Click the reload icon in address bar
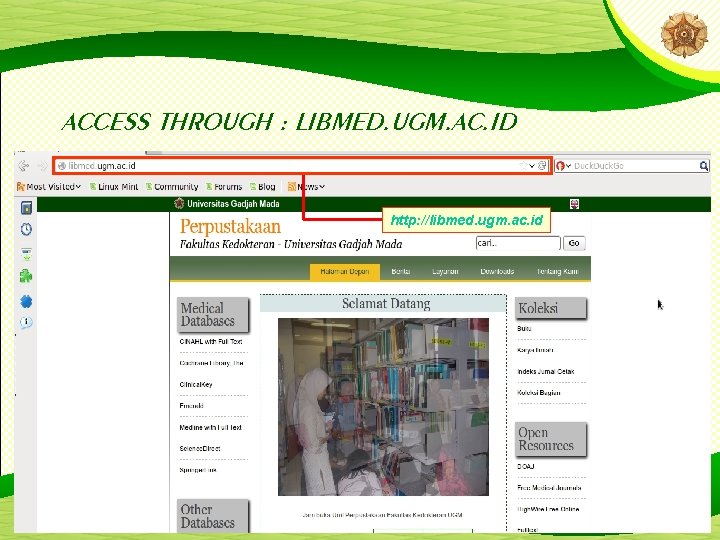Viewport: 720px width, 540px height. pyautogui.click(x=542, y=166)
